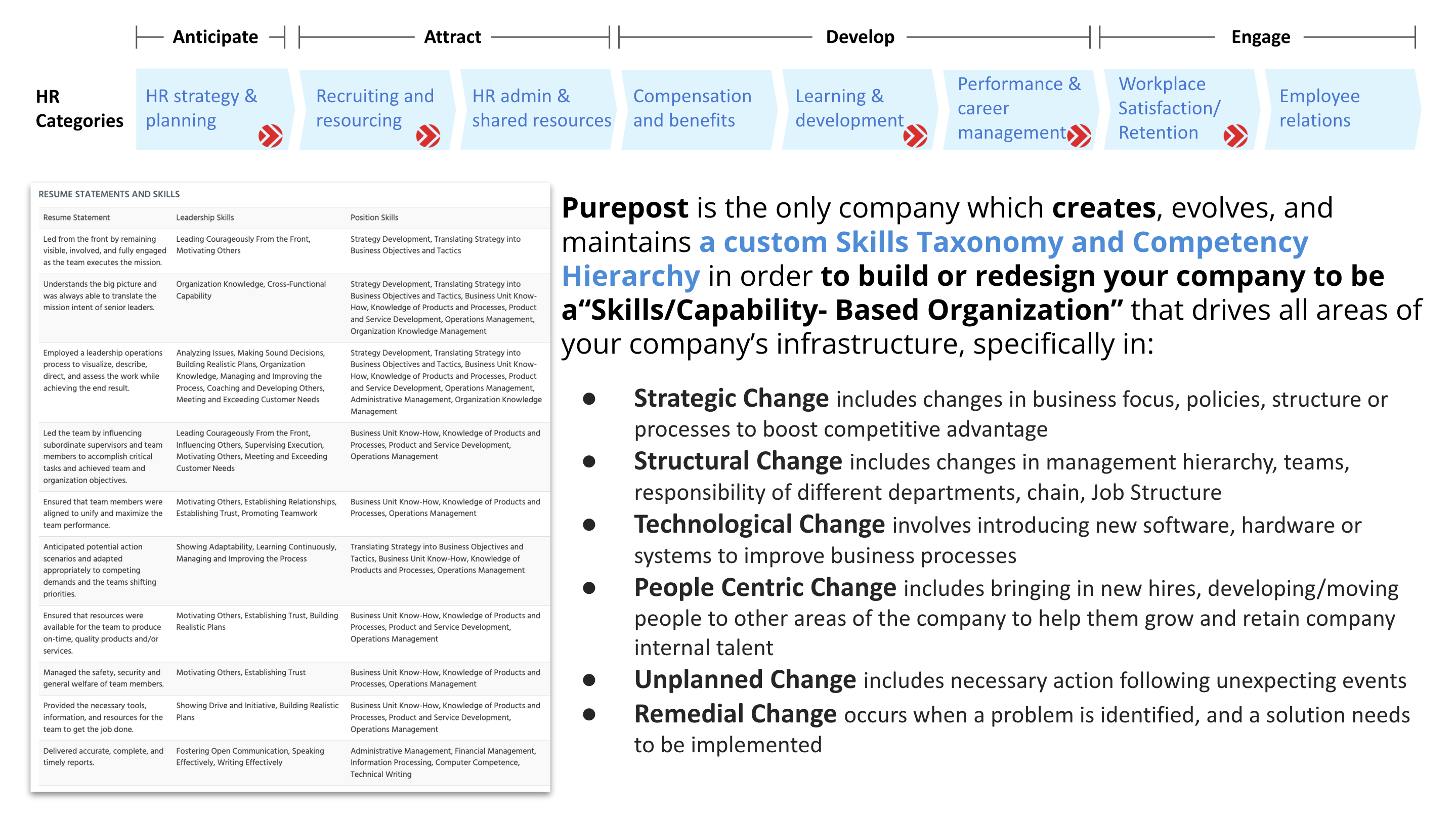The image size is (1456, 818).
Task: Select the Employee relations category box
Action: pos(1342,109)
